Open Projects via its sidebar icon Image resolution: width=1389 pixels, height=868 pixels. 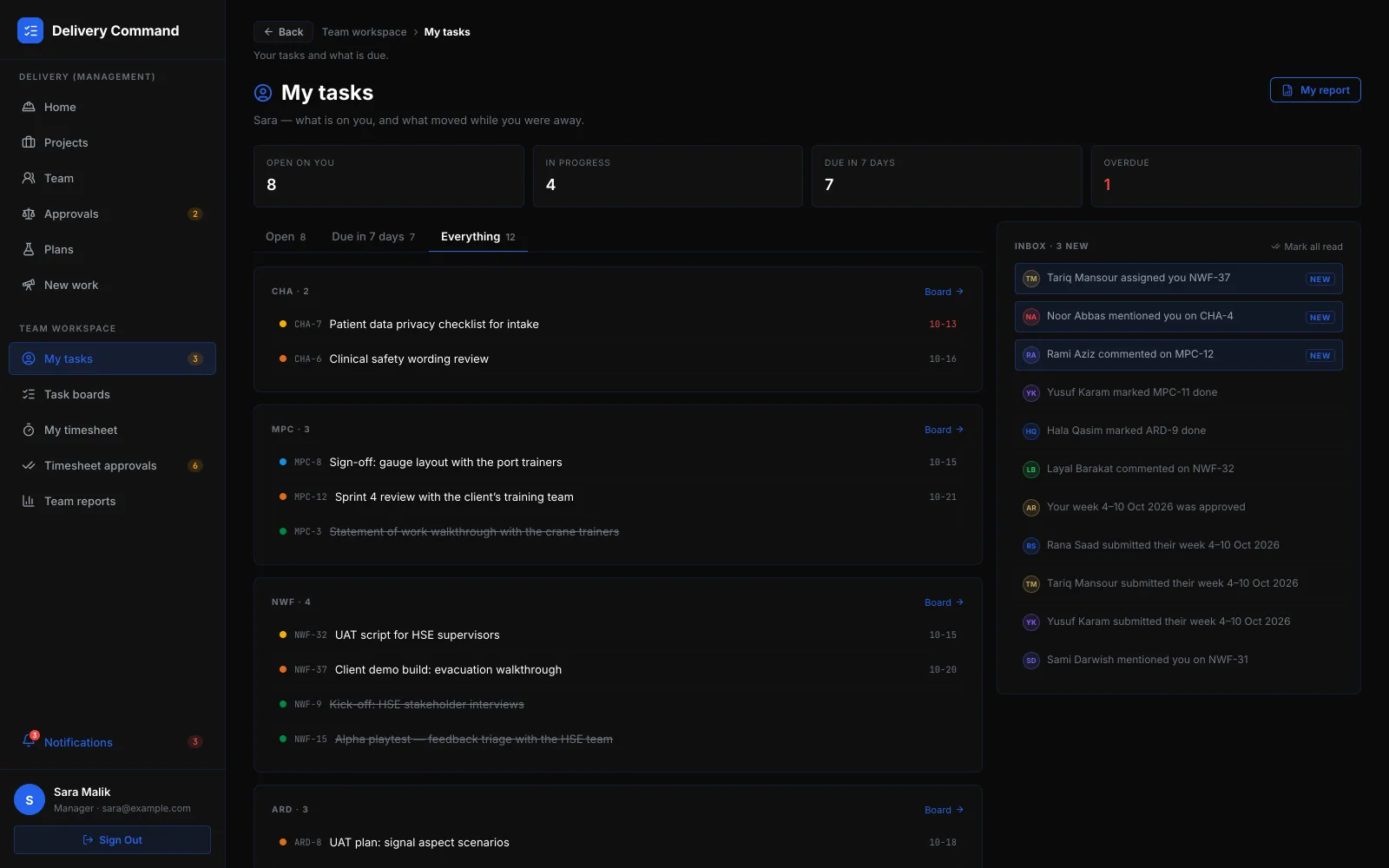click(29, 142)
